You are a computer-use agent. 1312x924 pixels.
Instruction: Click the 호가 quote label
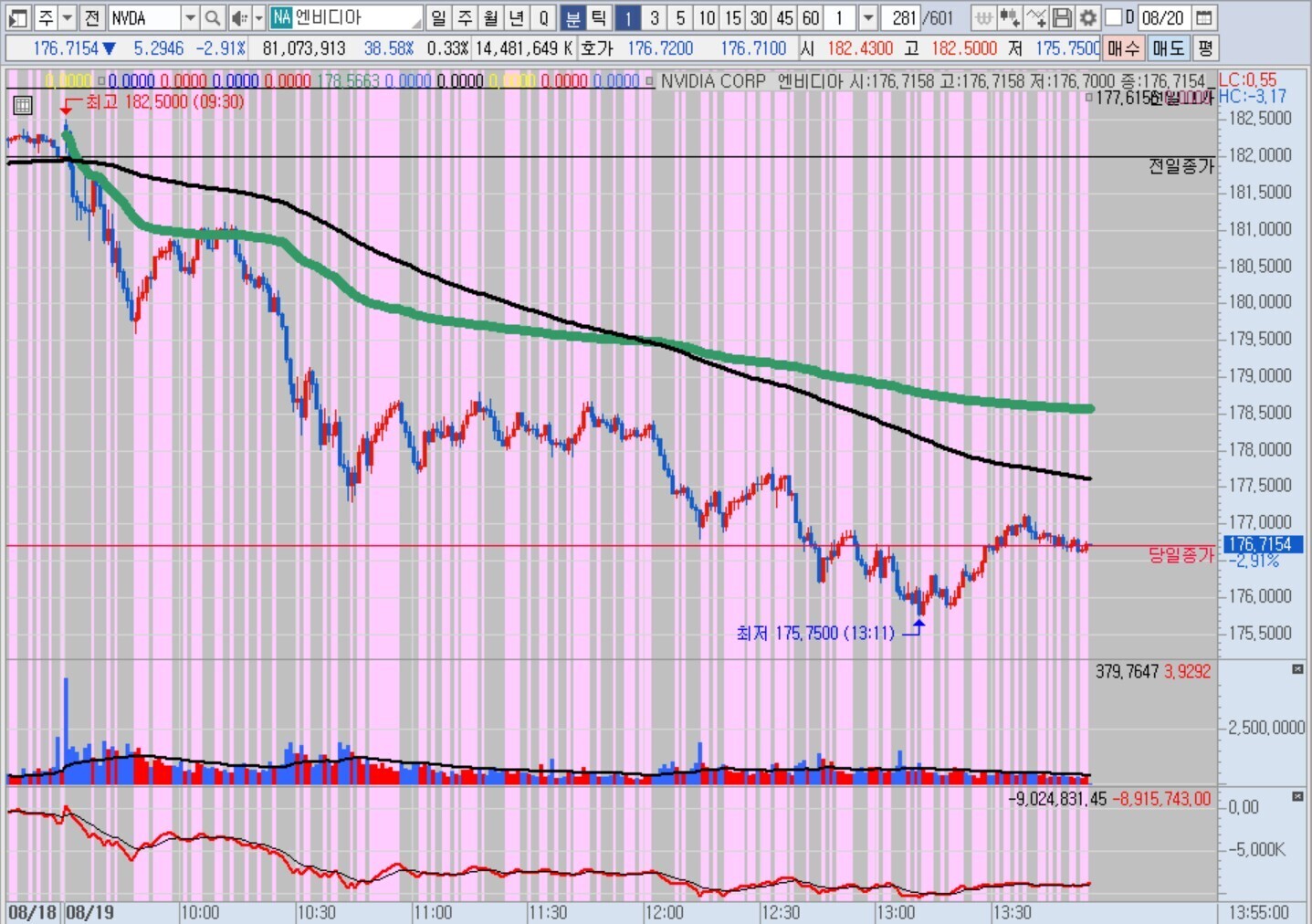click(597, 48)
